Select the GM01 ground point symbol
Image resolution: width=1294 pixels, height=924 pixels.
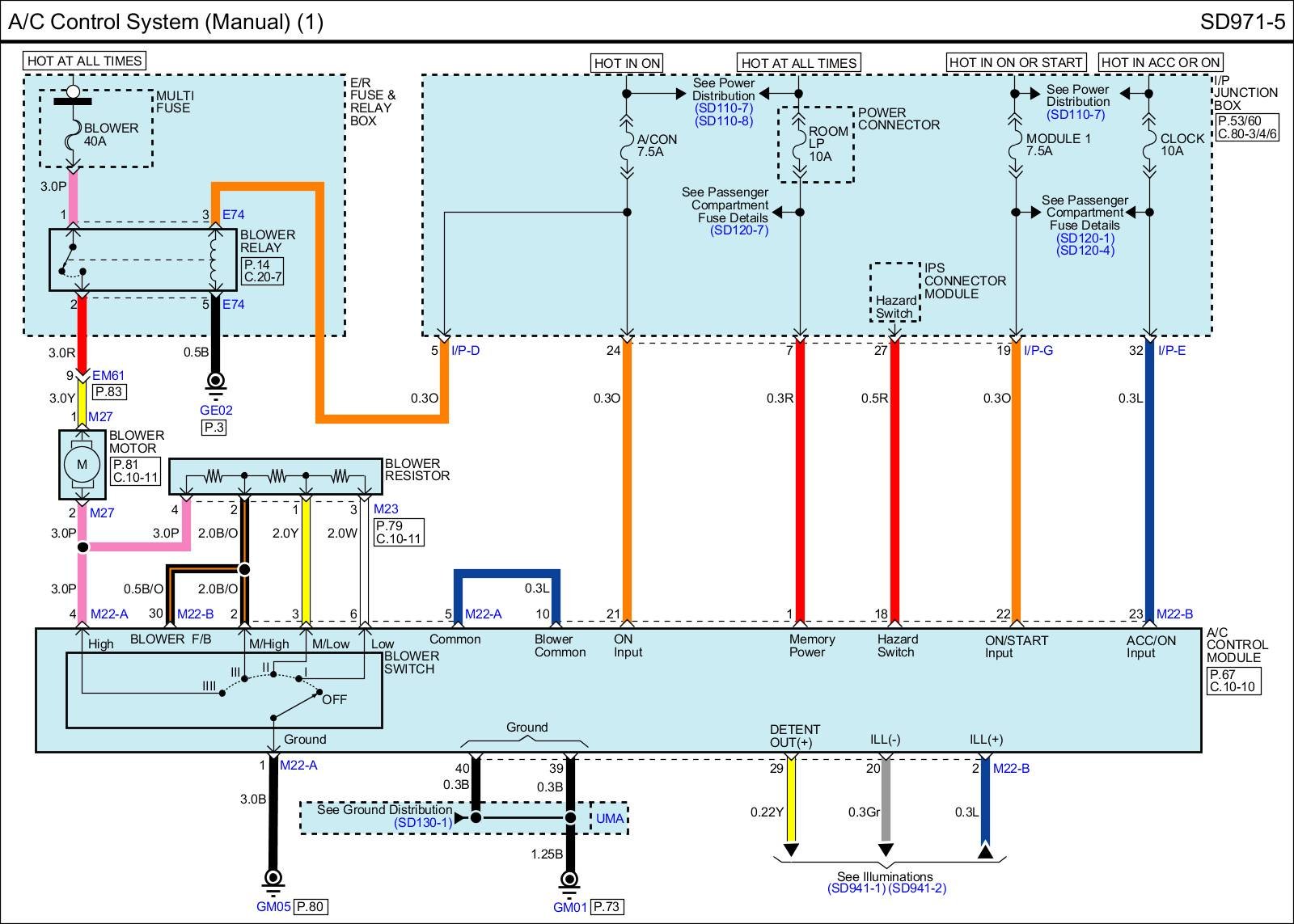tap(570, 880)
